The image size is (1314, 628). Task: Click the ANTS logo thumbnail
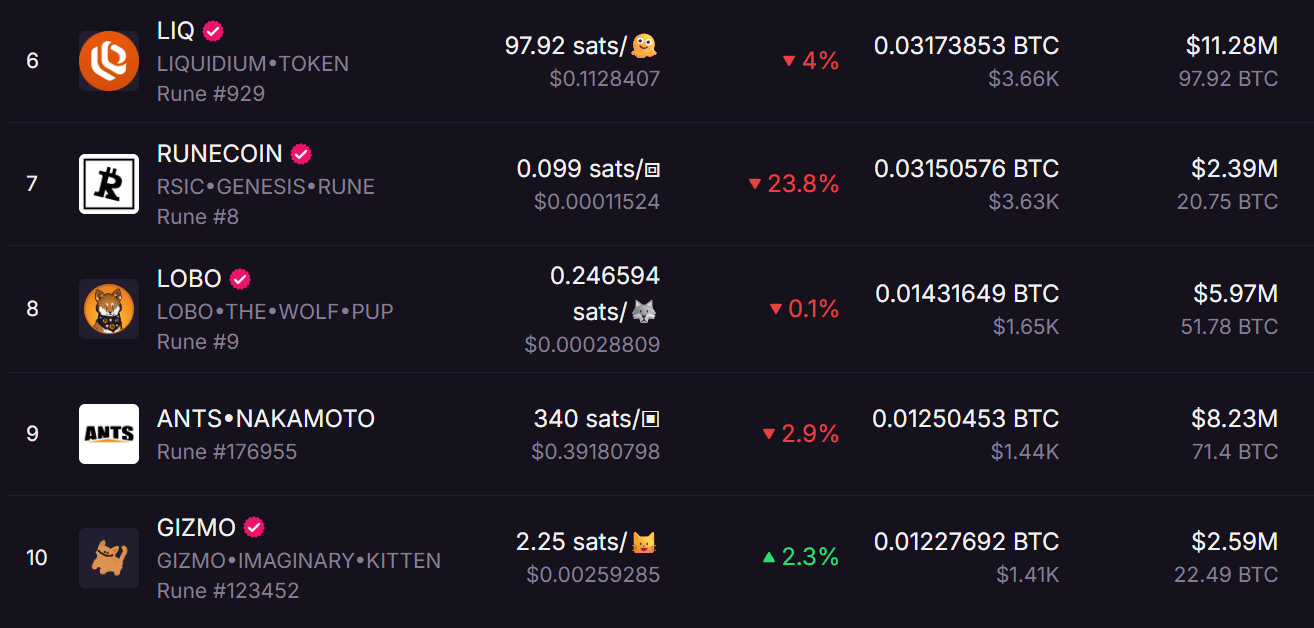coord(109,434)
